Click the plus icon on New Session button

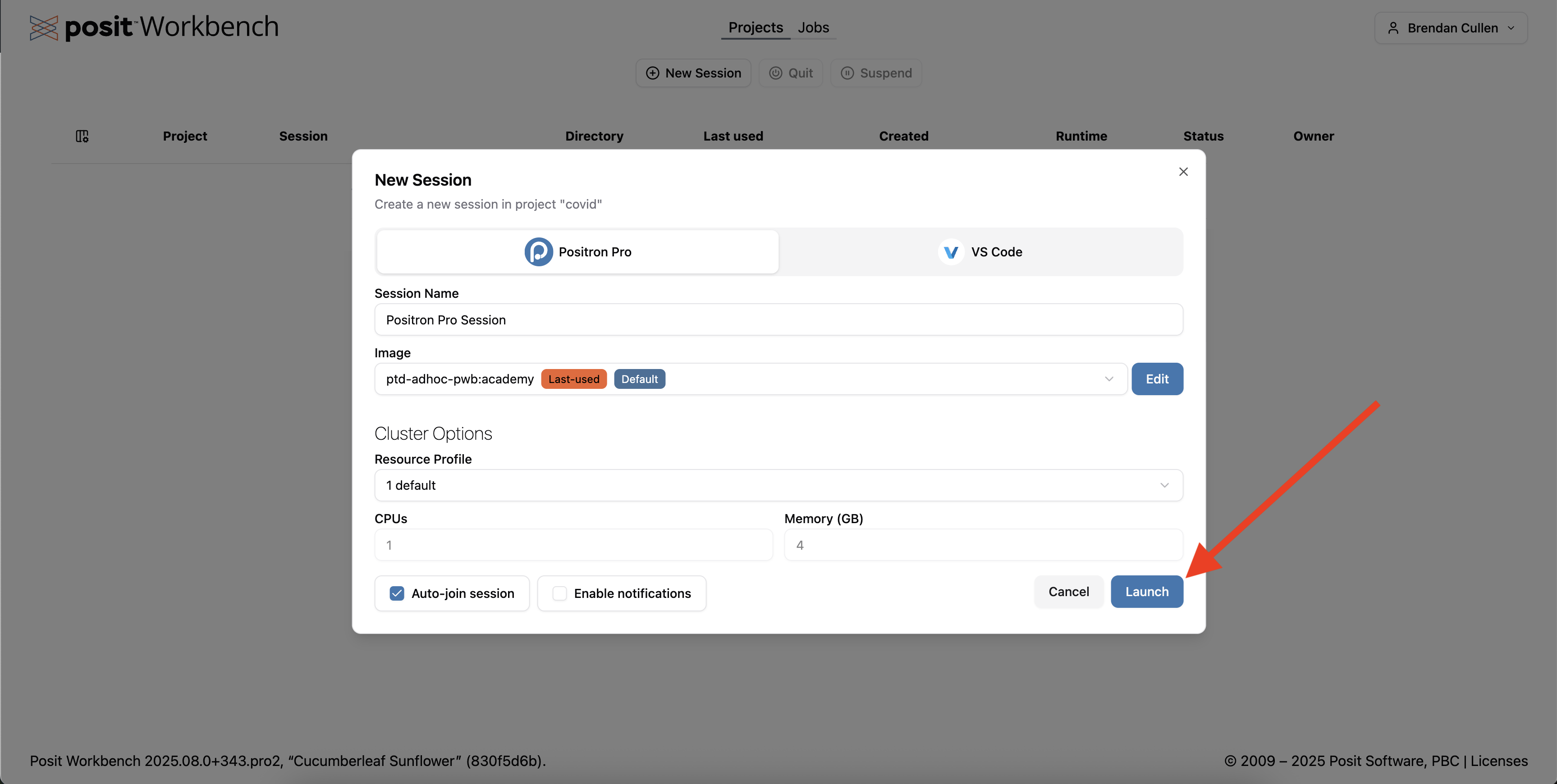[x=652, y=73]
